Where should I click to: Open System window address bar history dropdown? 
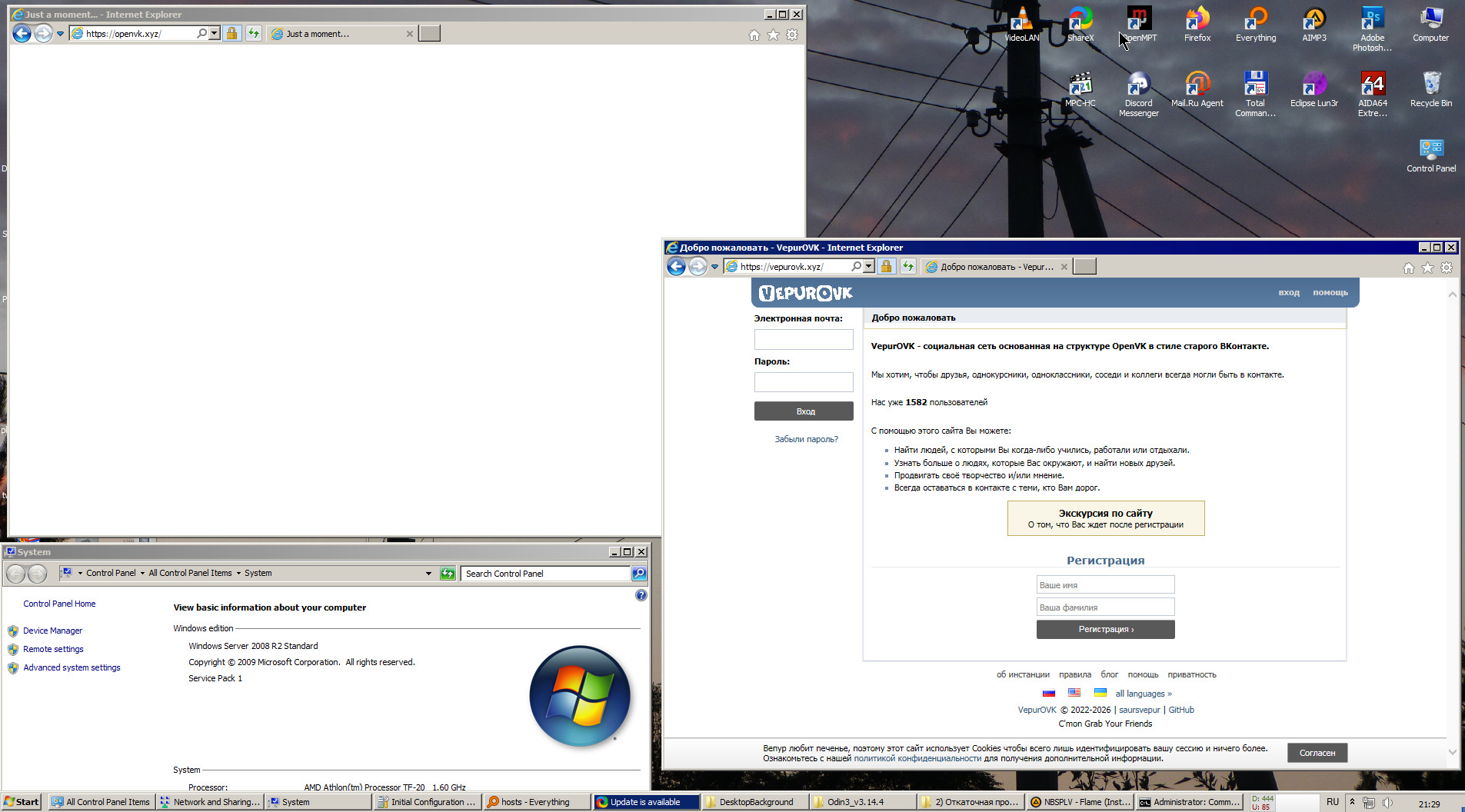point(428,574)
